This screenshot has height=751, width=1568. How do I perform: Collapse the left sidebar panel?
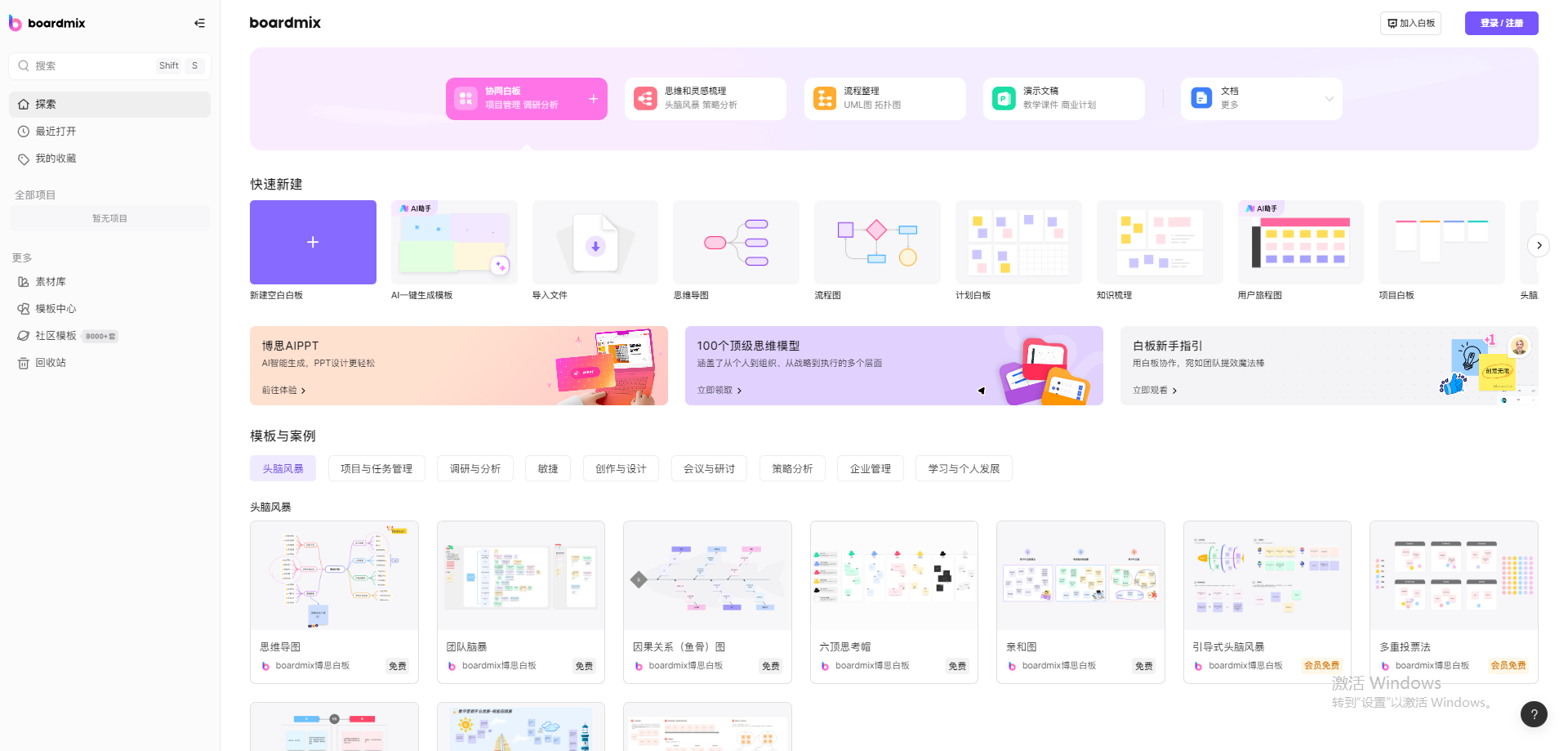tap(199, 23)
